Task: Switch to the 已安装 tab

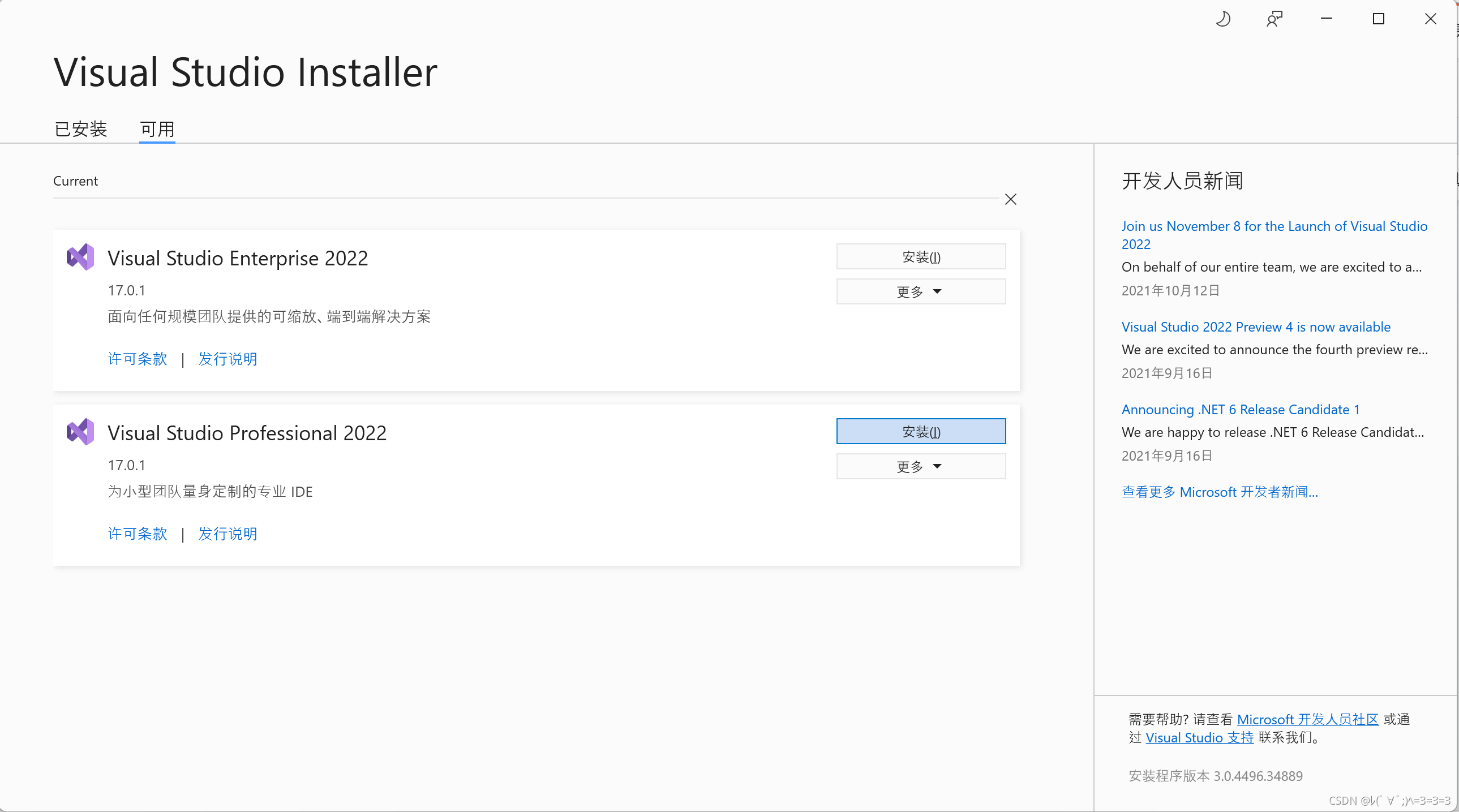Action: click(81, 129)
